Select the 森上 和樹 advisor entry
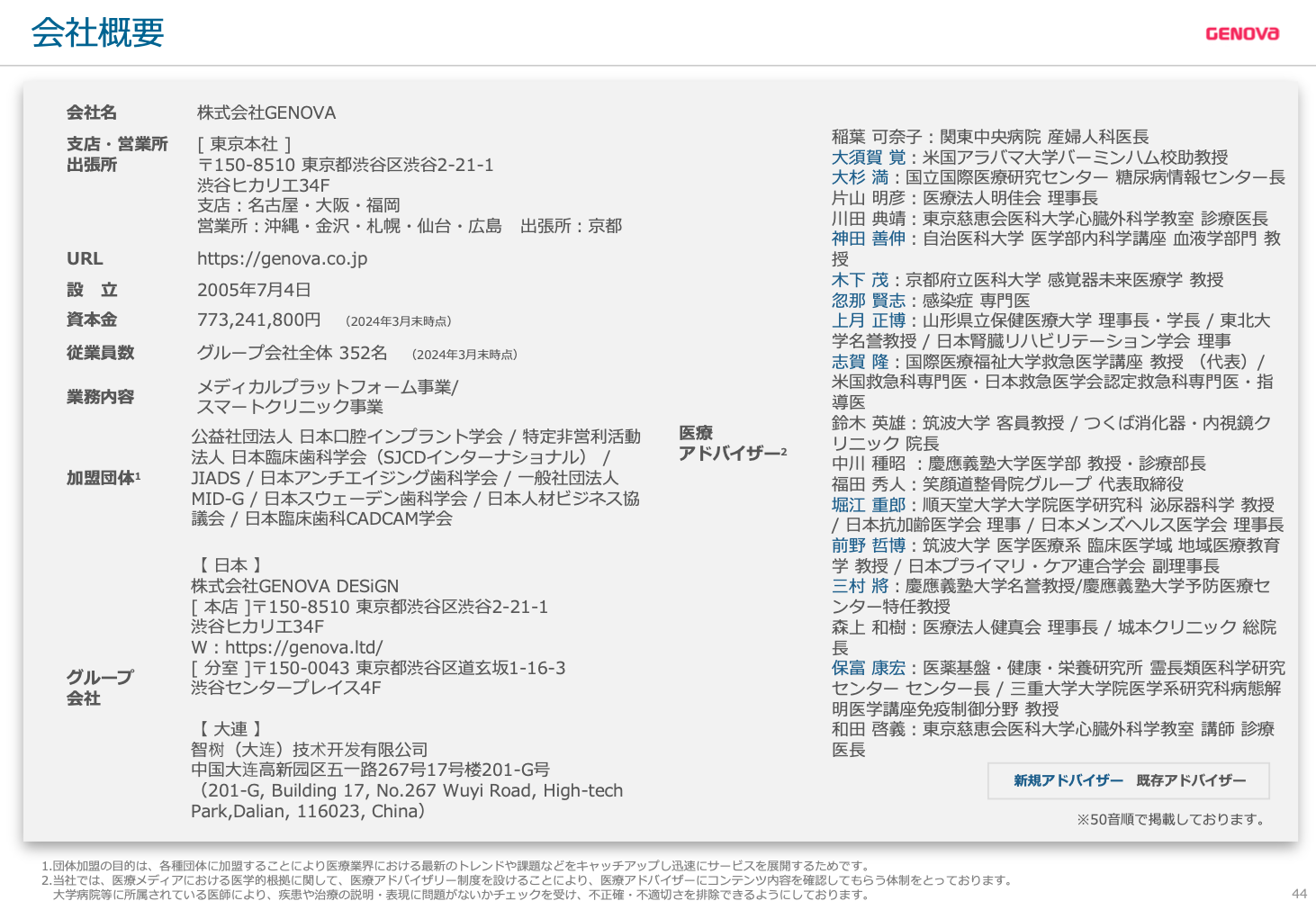The image size is (1316, 910). [x=1053, y=637]
